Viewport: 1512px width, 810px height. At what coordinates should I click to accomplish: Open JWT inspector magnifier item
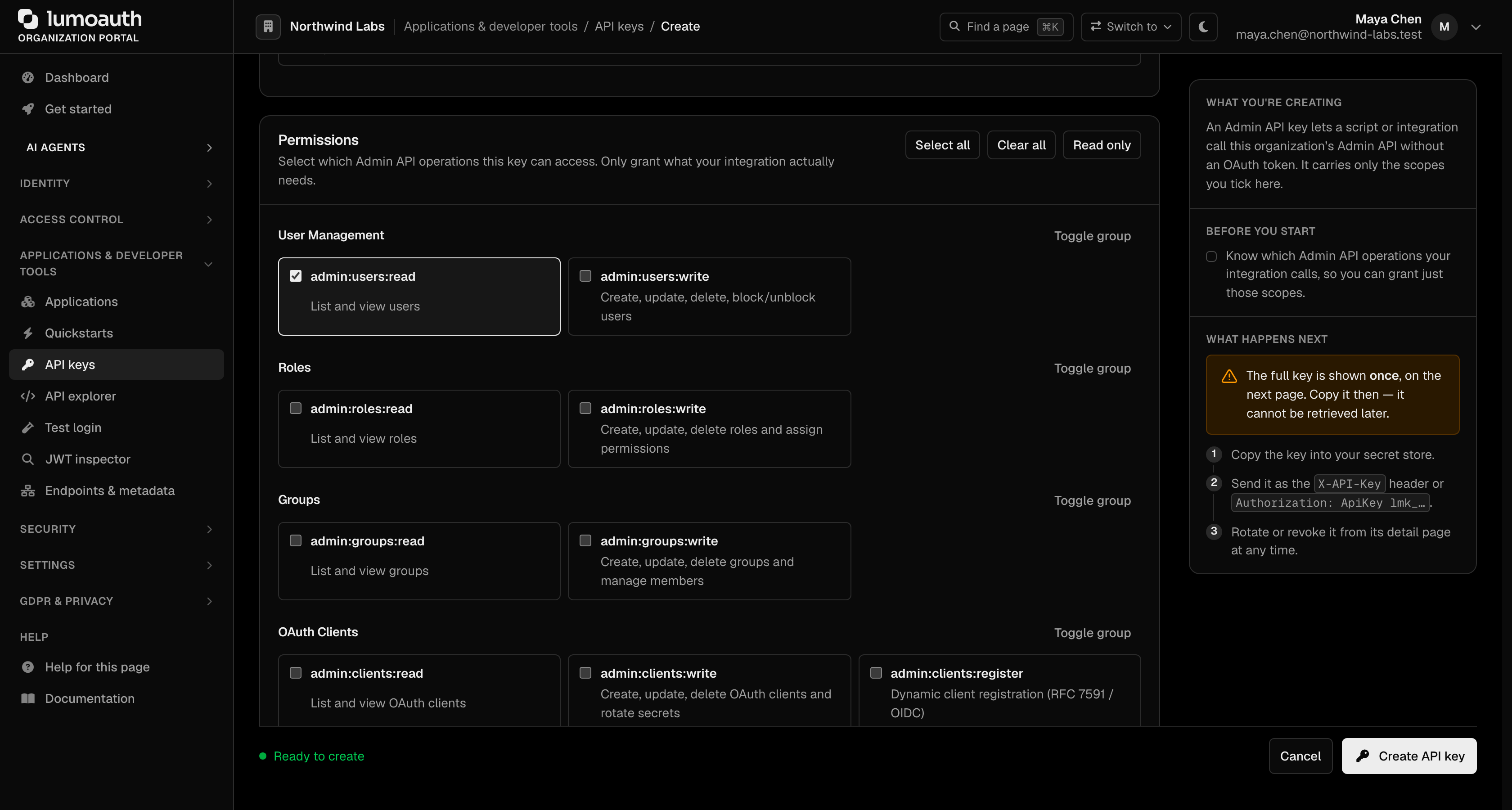click(116, 459)
